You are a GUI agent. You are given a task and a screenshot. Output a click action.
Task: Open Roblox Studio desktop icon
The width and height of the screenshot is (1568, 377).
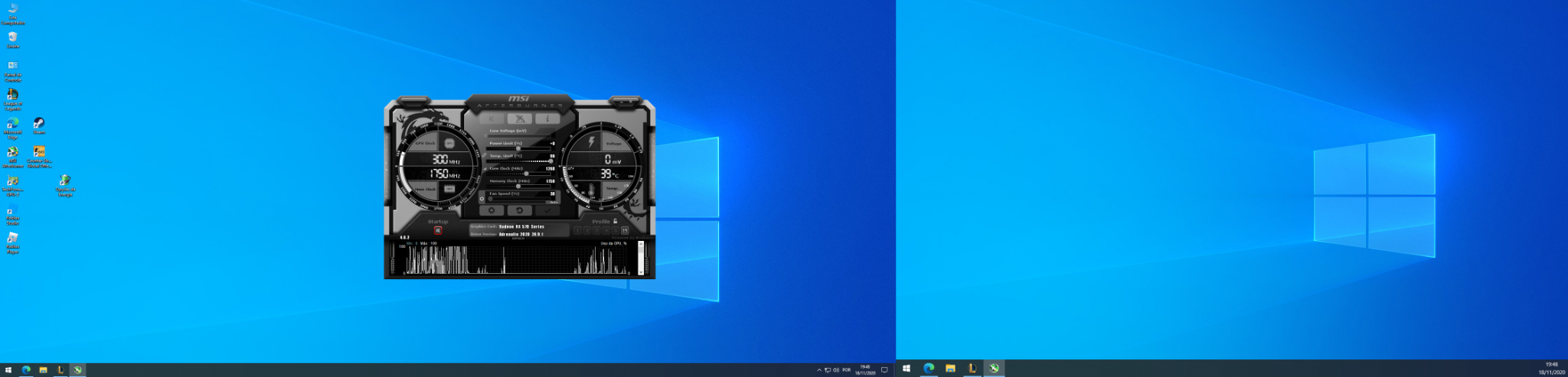coord(13,215)
